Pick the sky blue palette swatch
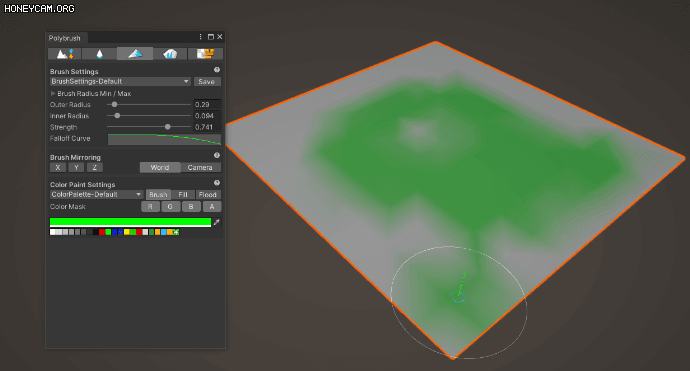This screenshot has height=371, width=690. point(164,232)
